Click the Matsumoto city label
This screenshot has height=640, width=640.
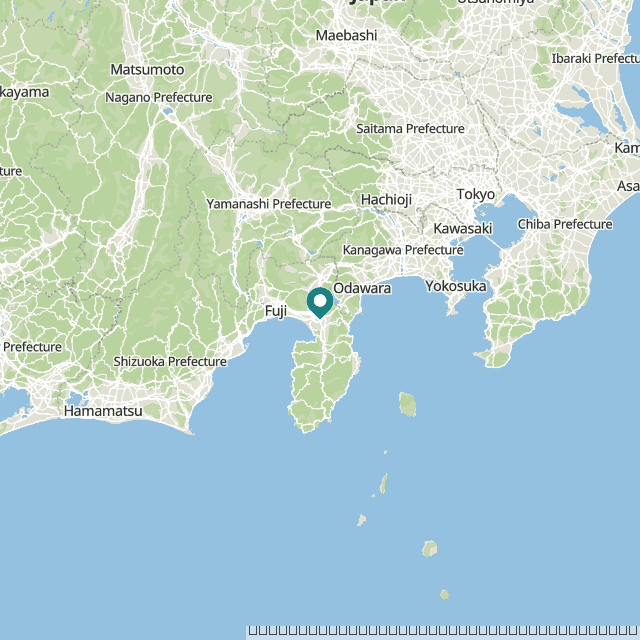tap(147, 70)
